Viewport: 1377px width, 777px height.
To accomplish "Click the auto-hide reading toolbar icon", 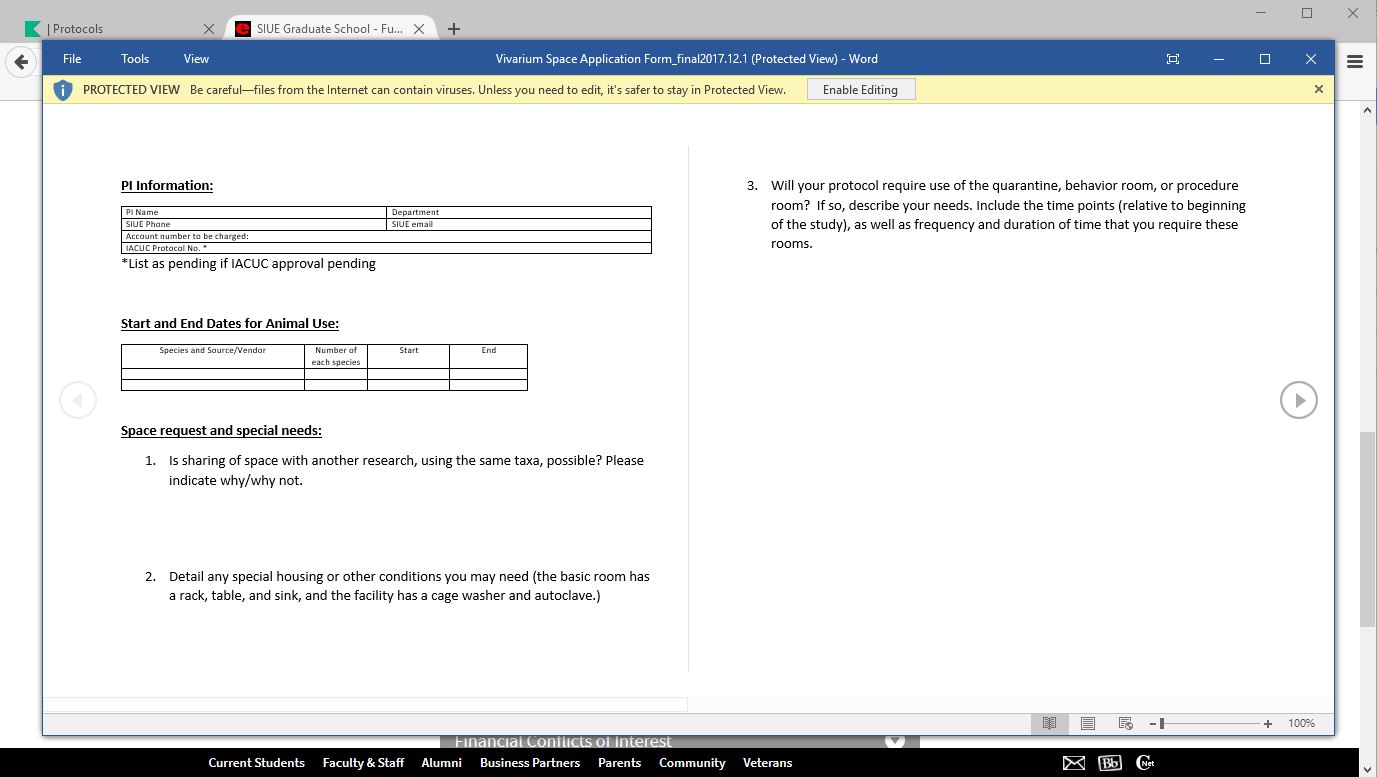I will [1173, 59].
